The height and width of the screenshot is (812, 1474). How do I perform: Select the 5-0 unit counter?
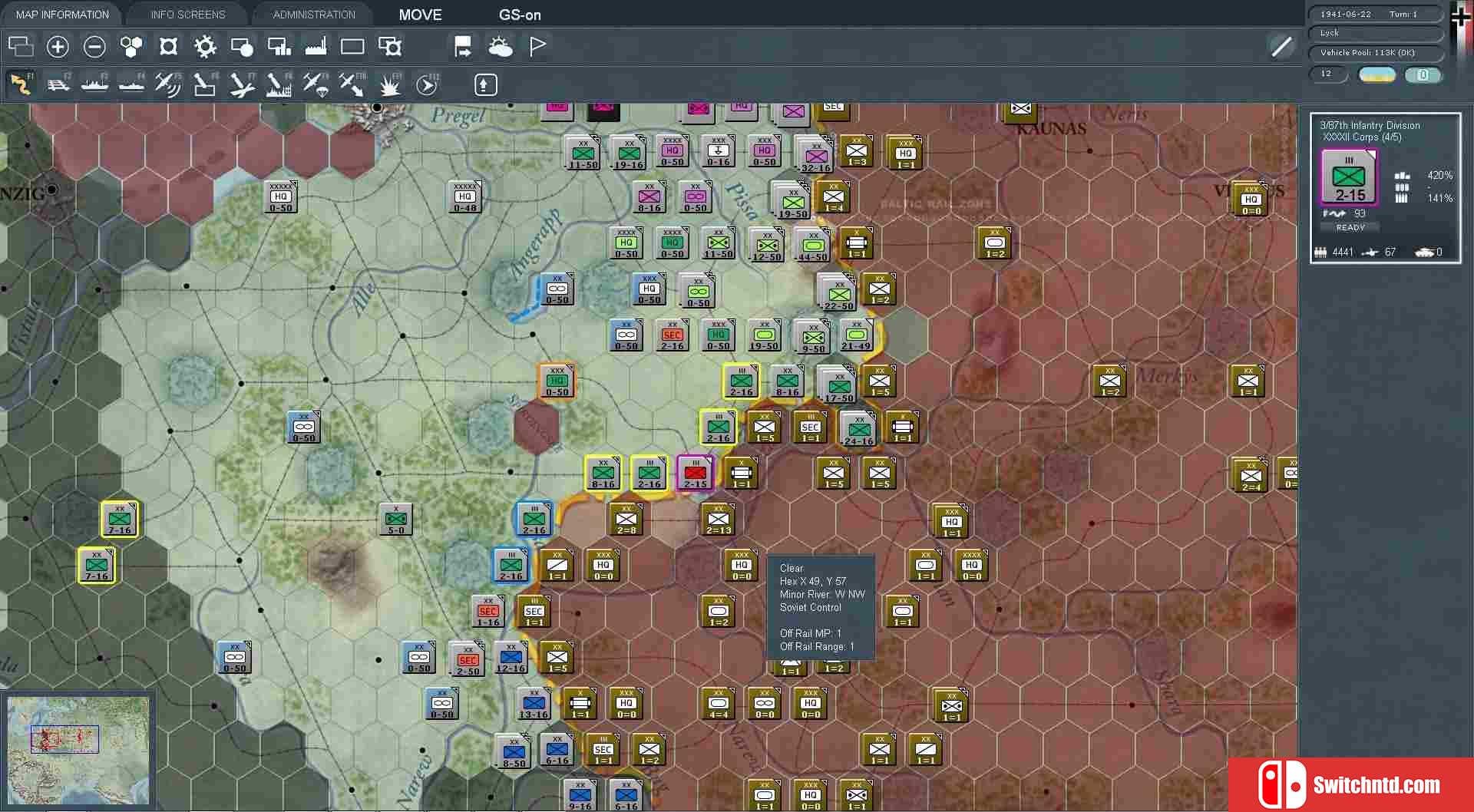point(396,519)
